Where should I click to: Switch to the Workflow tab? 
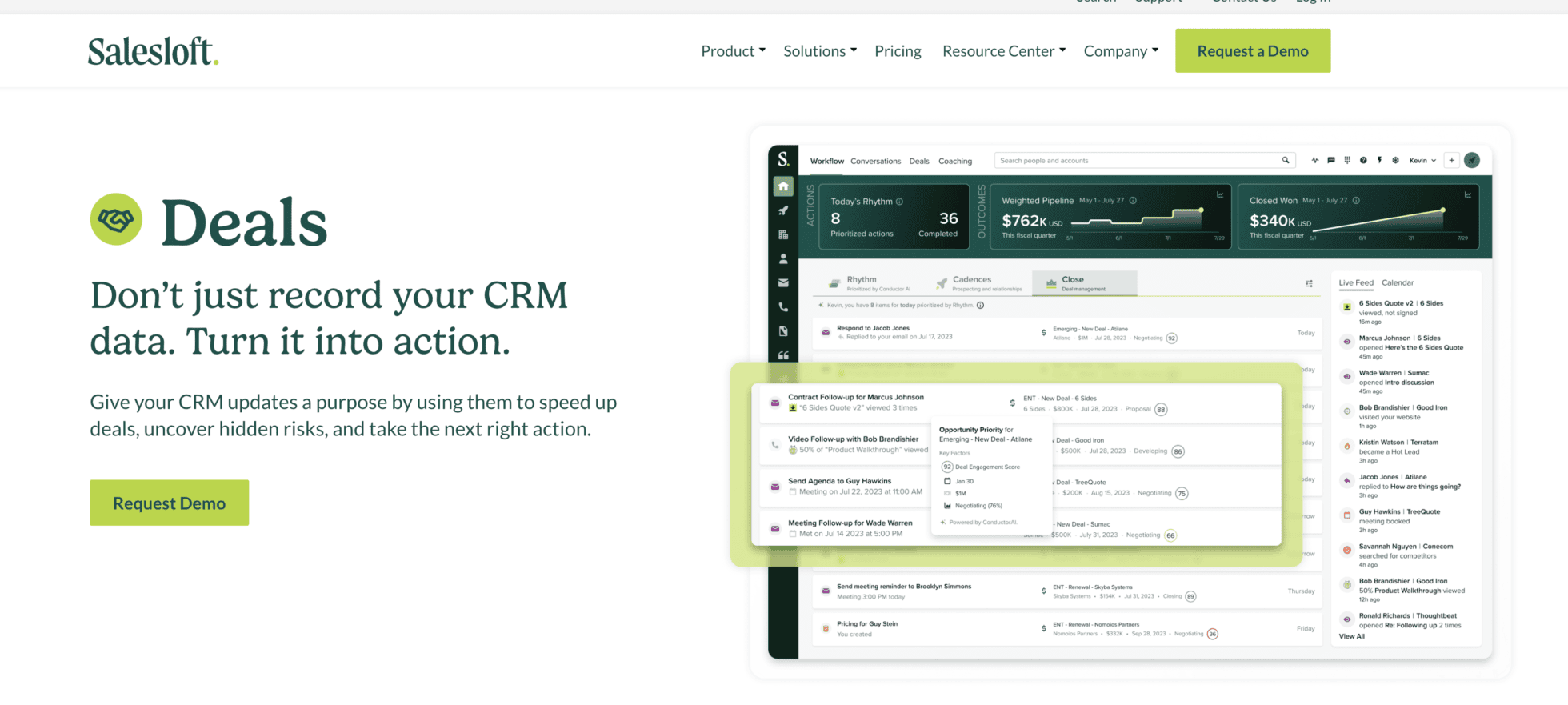tap(826, 161)
